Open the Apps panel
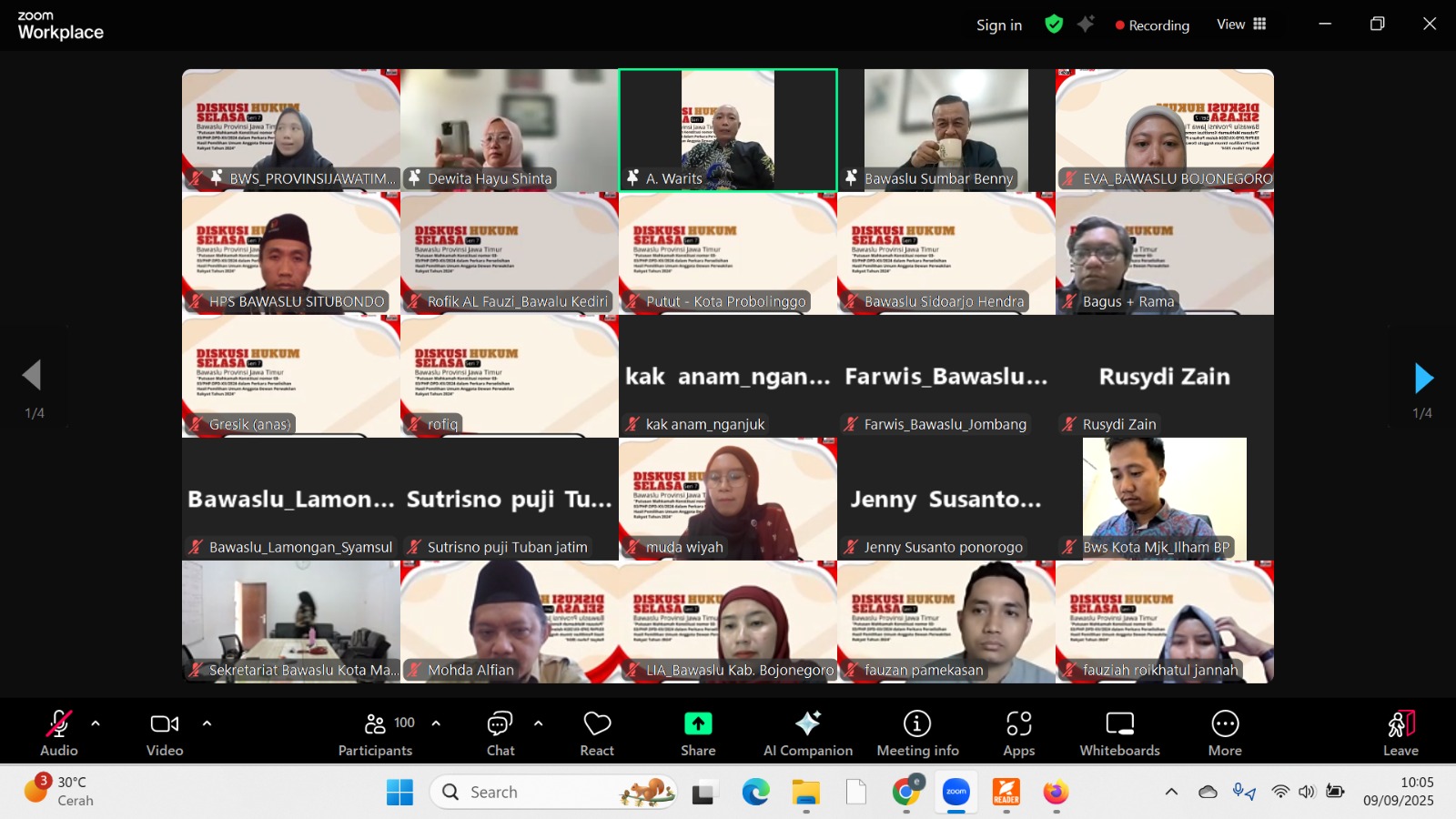This screenshot has height=819, width=1456. point(1018,733)
